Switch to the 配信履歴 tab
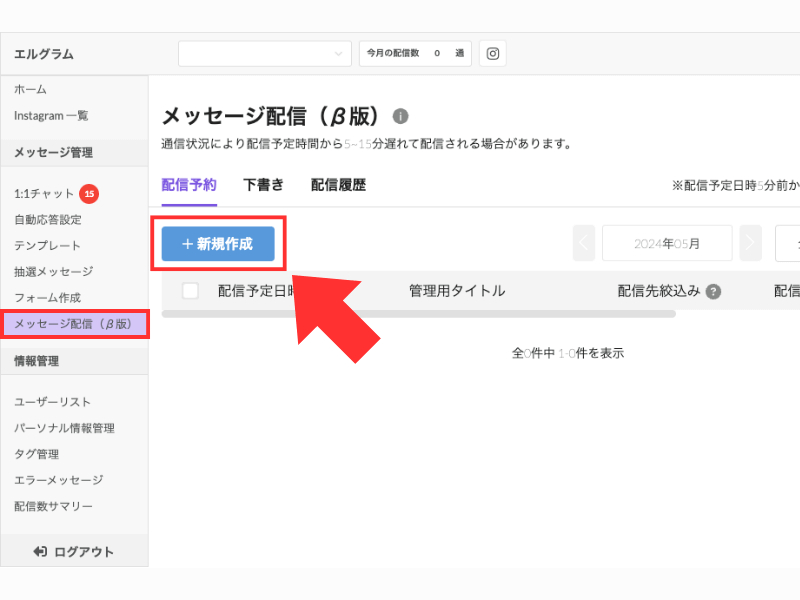This screenshot has width=800, height=600. point(338,185)
